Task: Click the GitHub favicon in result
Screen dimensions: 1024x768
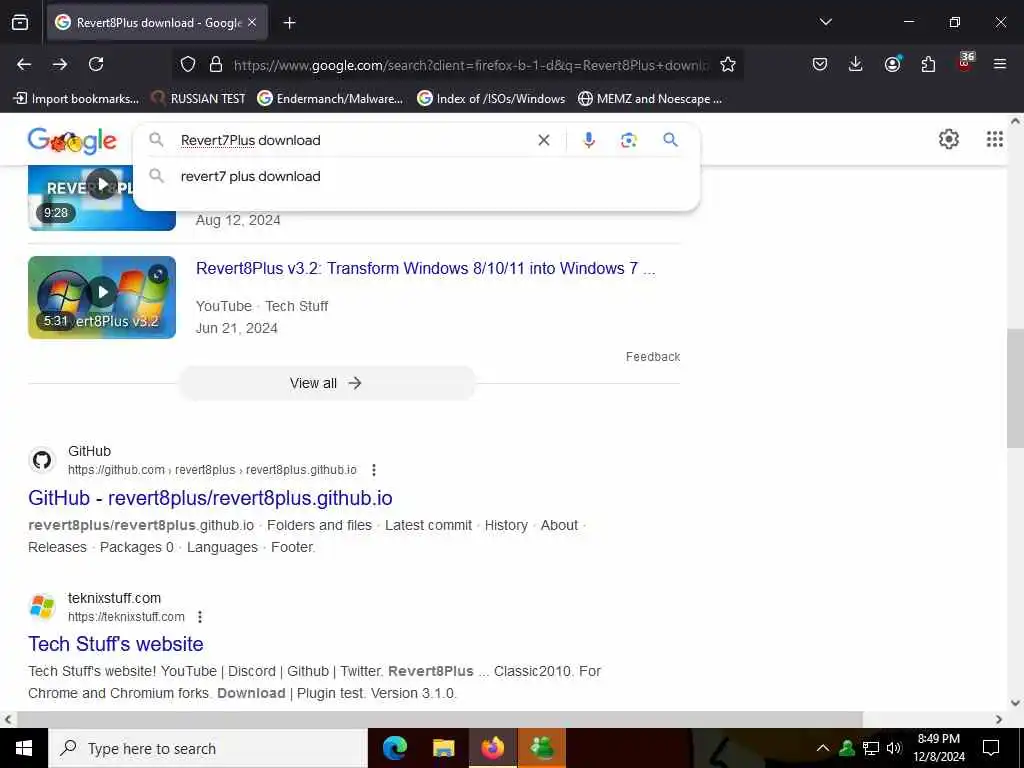Action: click(42, 460)
